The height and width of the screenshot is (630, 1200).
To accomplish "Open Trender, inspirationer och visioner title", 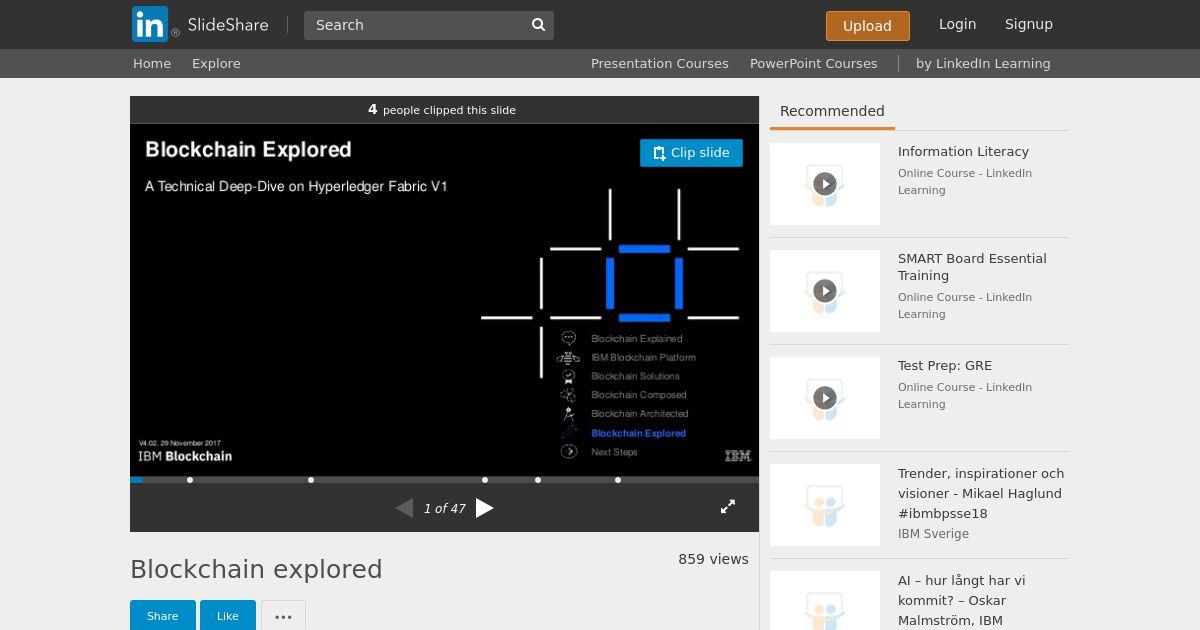I will point(981,493).
